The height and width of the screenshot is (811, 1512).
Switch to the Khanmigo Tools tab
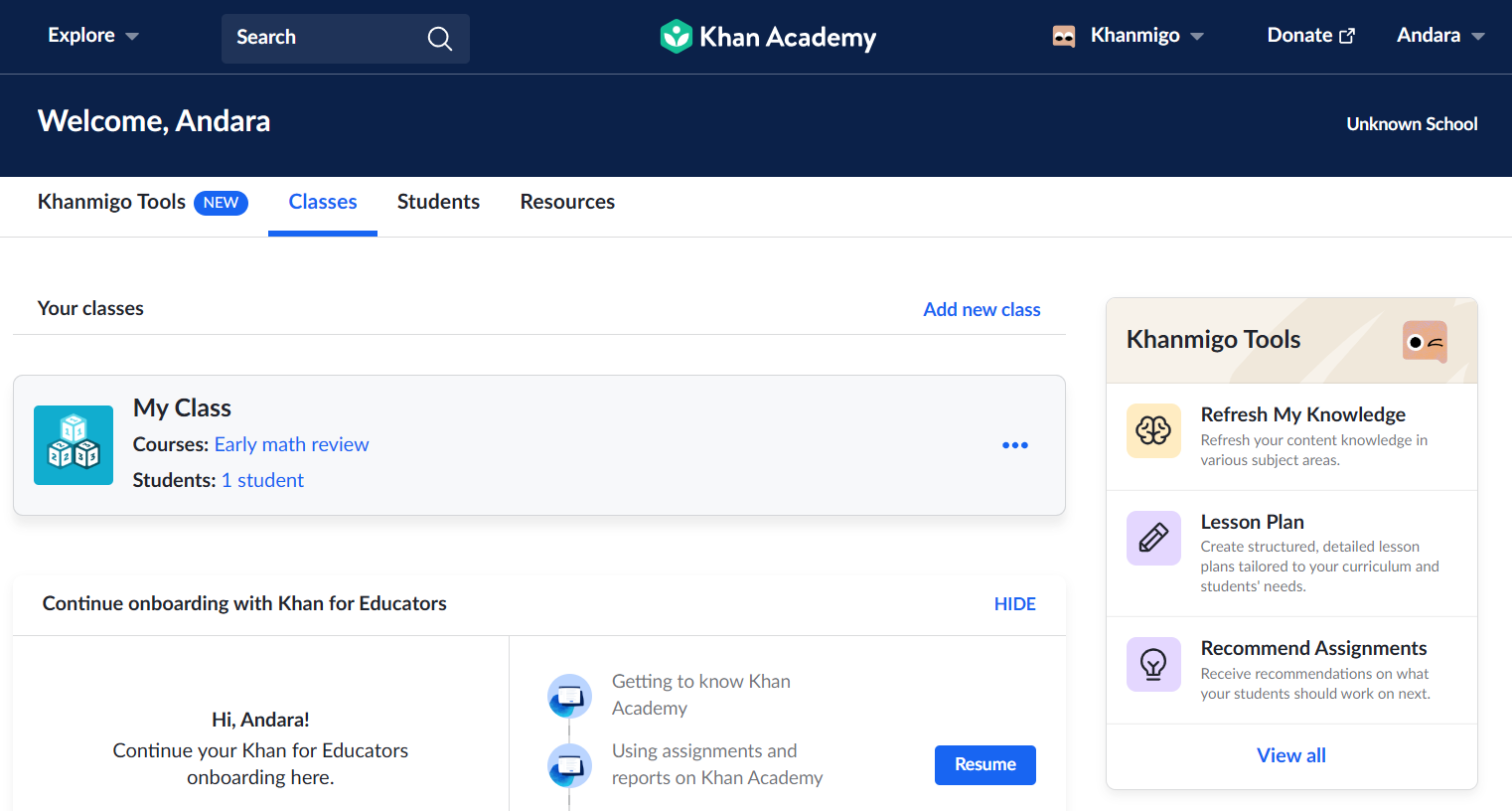tap(142, 202)
